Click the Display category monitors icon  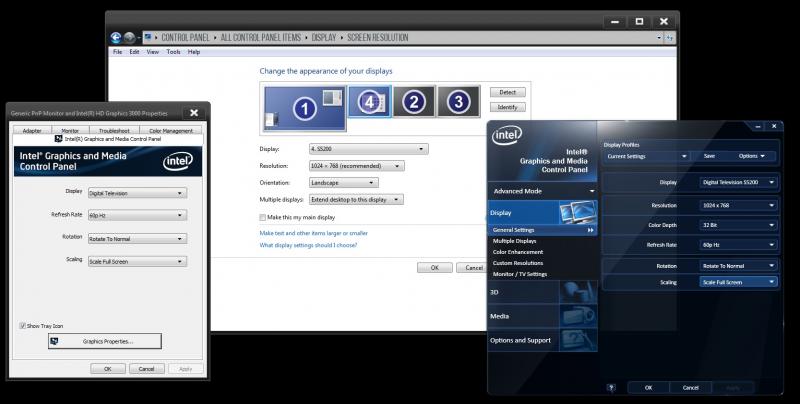click(578, 213)
